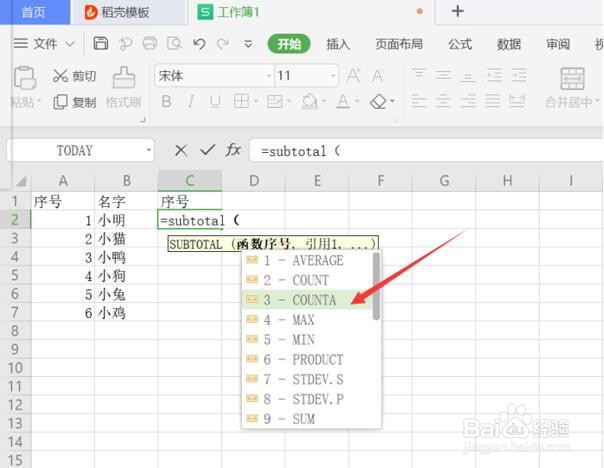Add a new tab with plus
Screen dimensions: 604x468
coord(457,11)
